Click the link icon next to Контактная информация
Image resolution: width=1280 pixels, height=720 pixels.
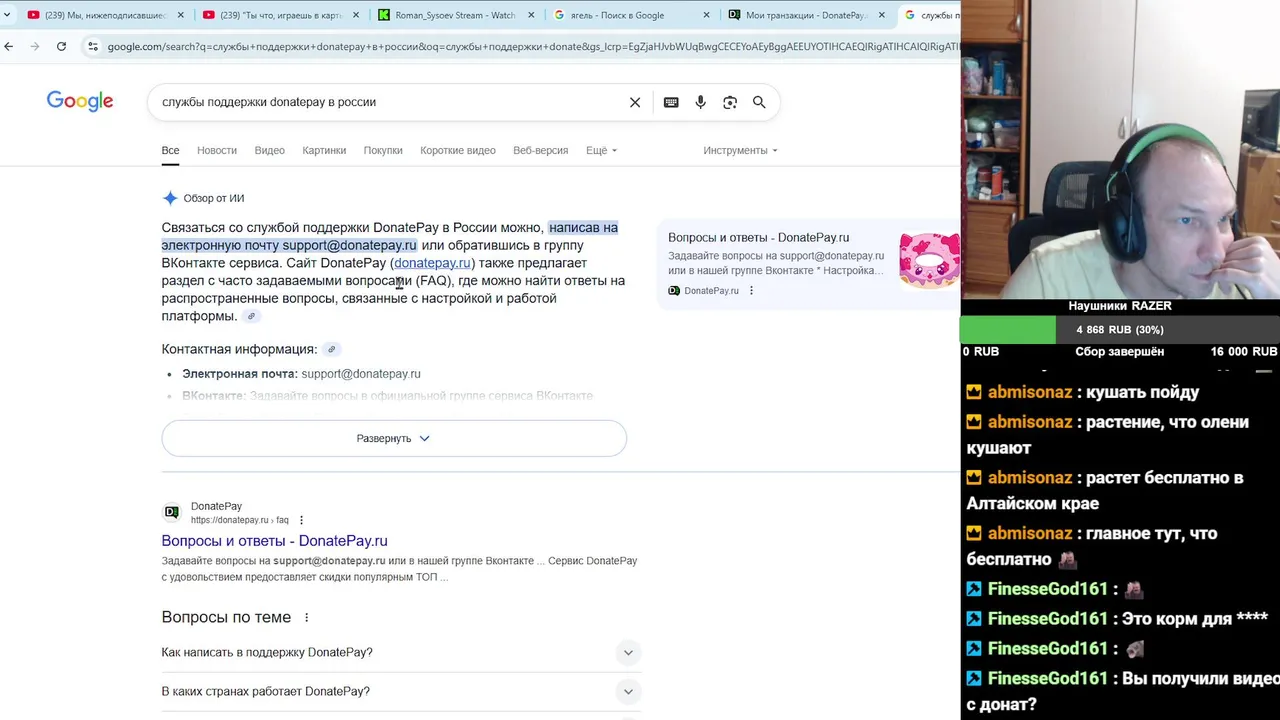click(331, 349)
